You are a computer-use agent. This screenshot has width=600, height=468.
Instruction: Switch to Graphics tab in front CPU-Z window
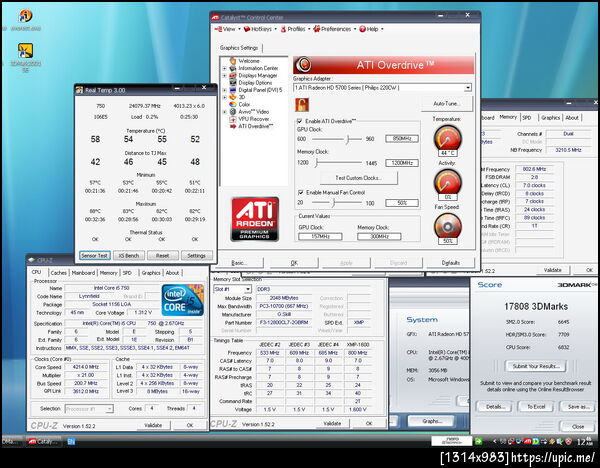151,273
